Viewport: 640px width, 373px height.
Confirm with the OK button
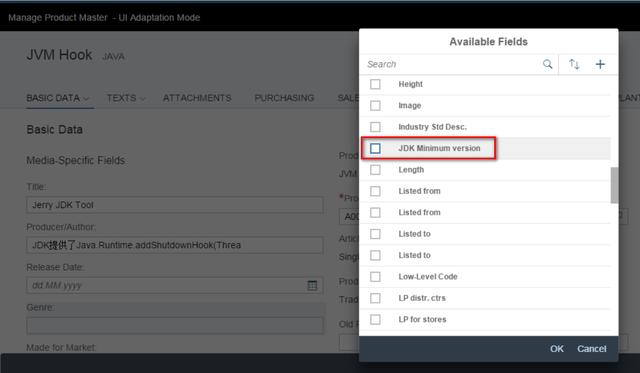(557, 349)
